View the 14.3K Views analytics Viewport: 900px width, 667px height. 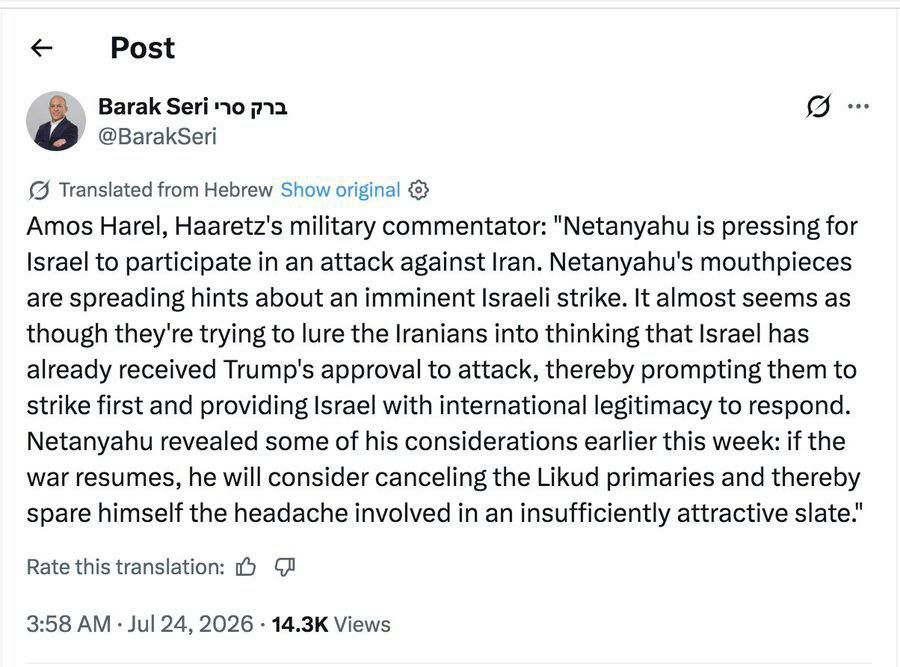click(331, 625)
